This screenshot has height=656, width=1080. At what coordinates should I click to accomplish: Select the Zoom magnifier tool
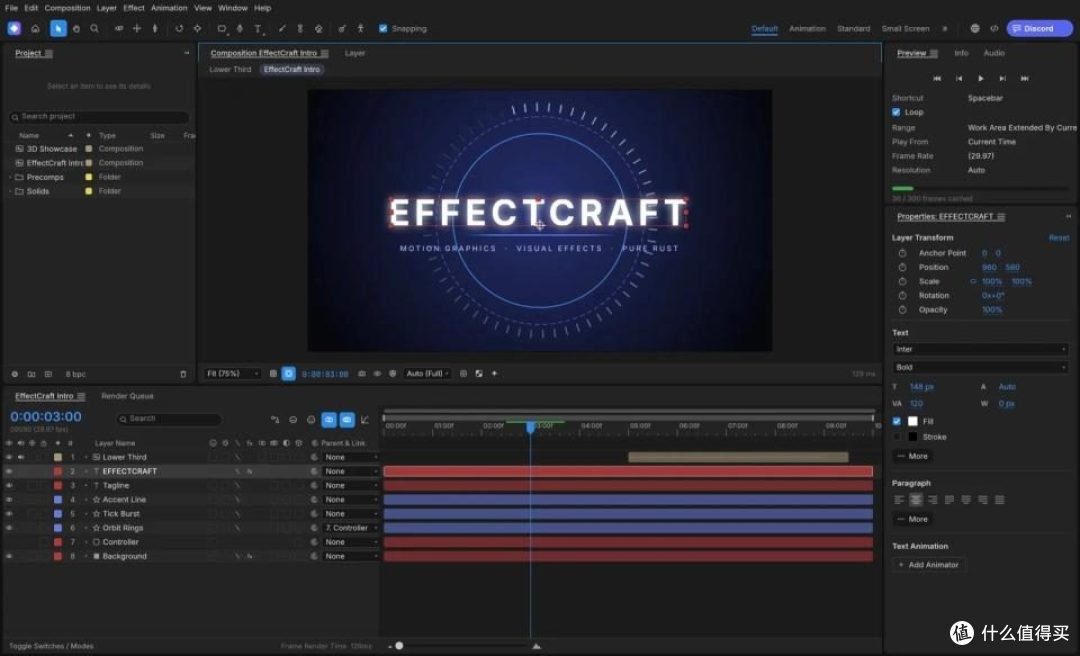94,29
